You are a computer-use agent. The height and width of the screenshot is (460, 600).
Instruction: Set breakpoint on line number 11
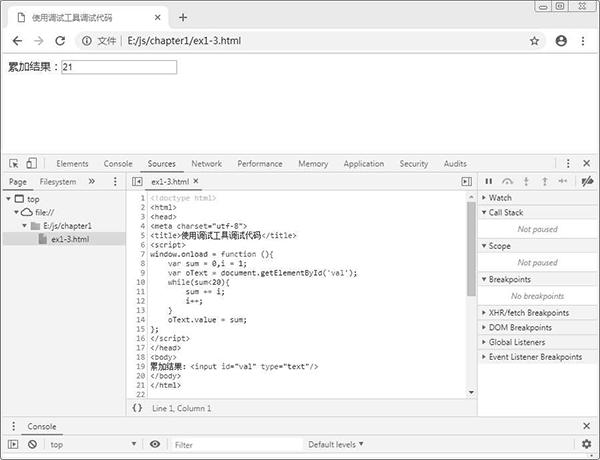(x=141, y=292)
